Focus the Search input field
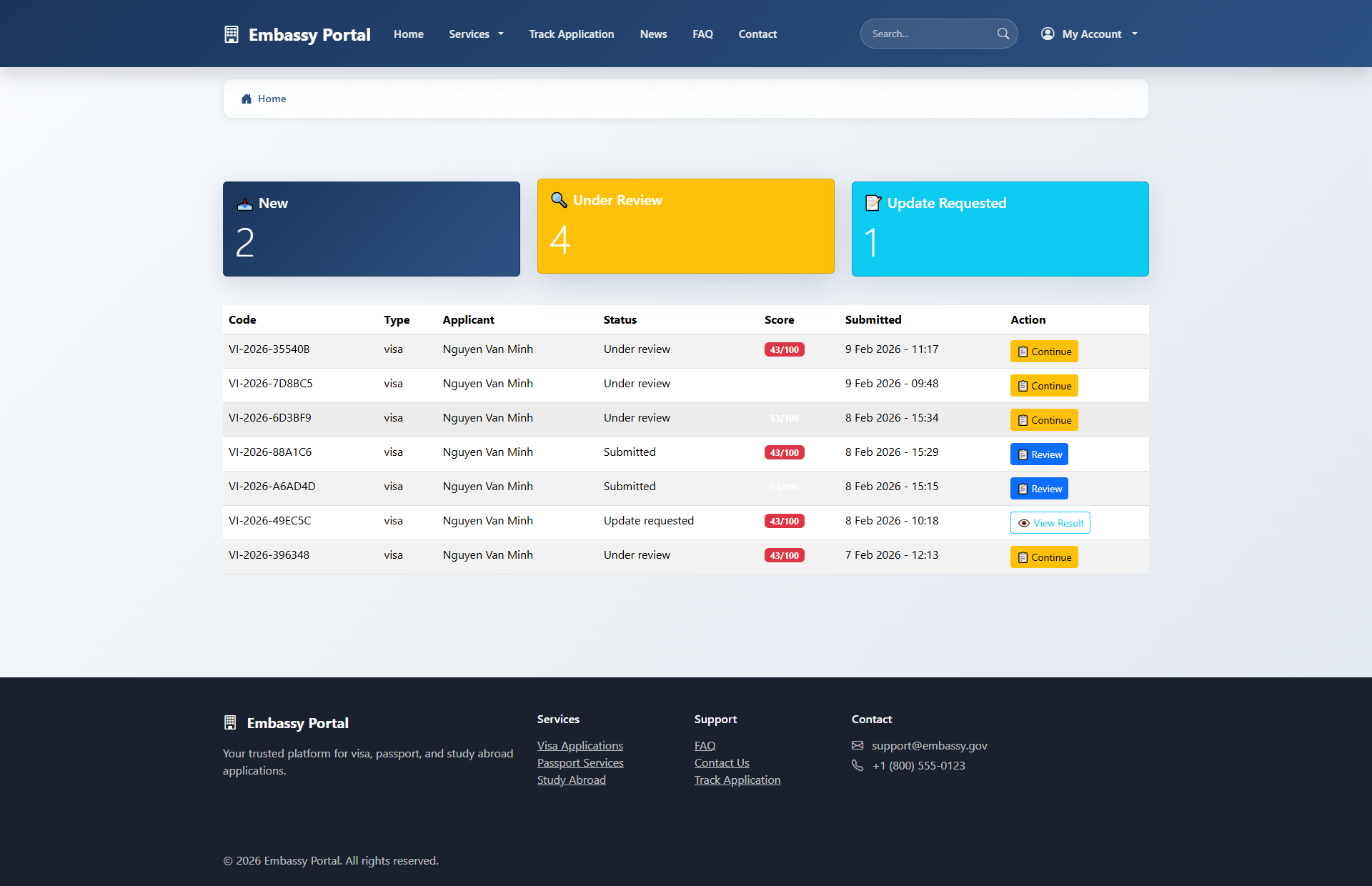1372x886 pixels. click(929, 34)
